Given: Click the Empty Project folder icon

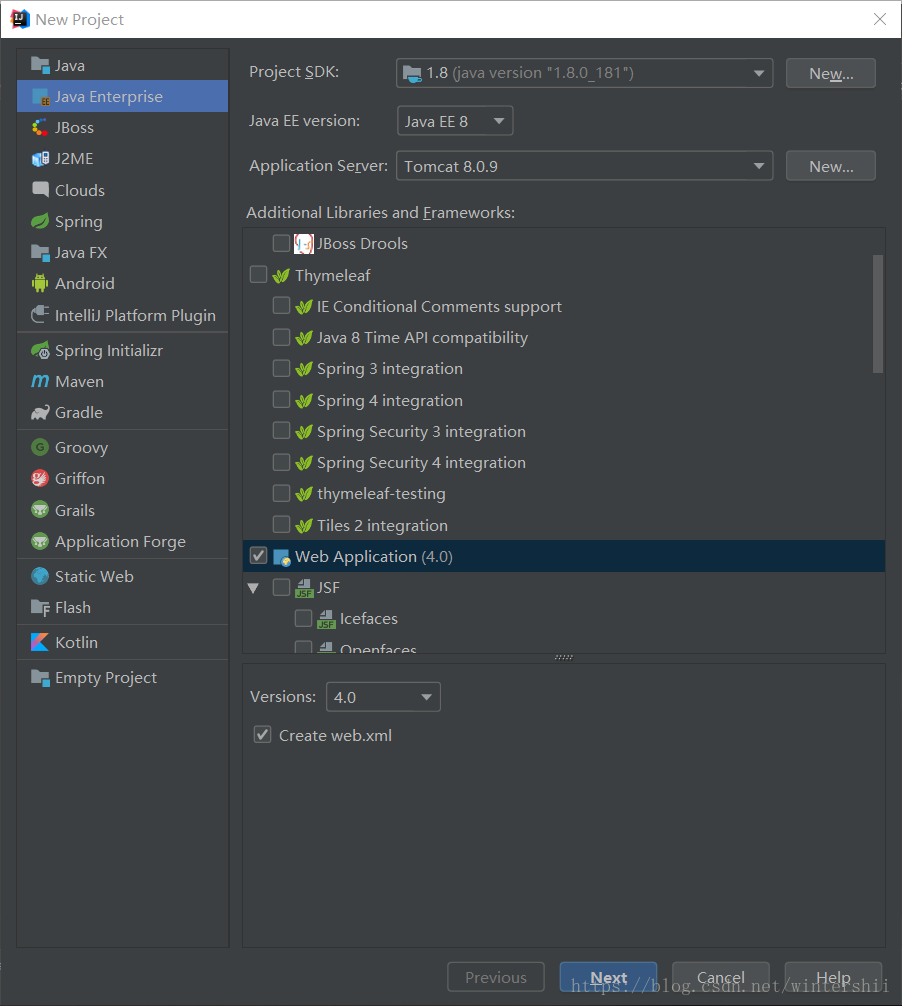Looking at the screenshot, I should pyautogui.click(x=40, y=678).
